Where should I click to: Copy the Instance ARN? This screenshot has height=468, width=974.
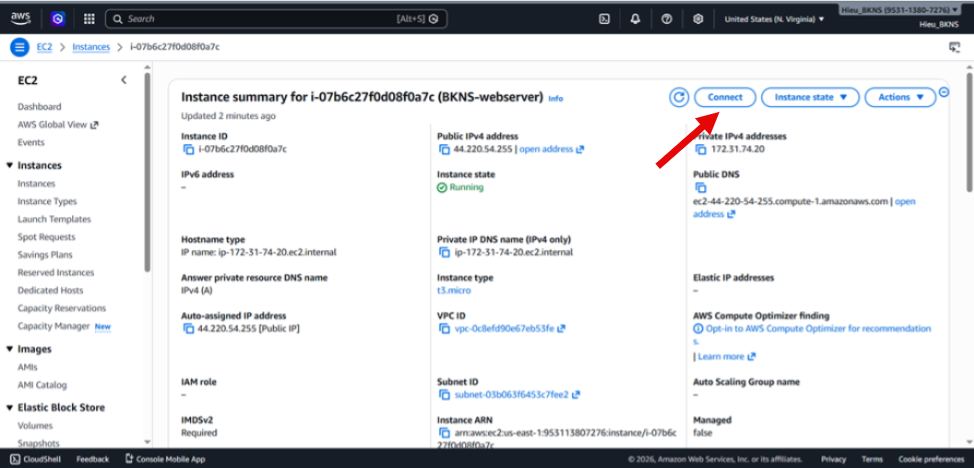[444, 433]
